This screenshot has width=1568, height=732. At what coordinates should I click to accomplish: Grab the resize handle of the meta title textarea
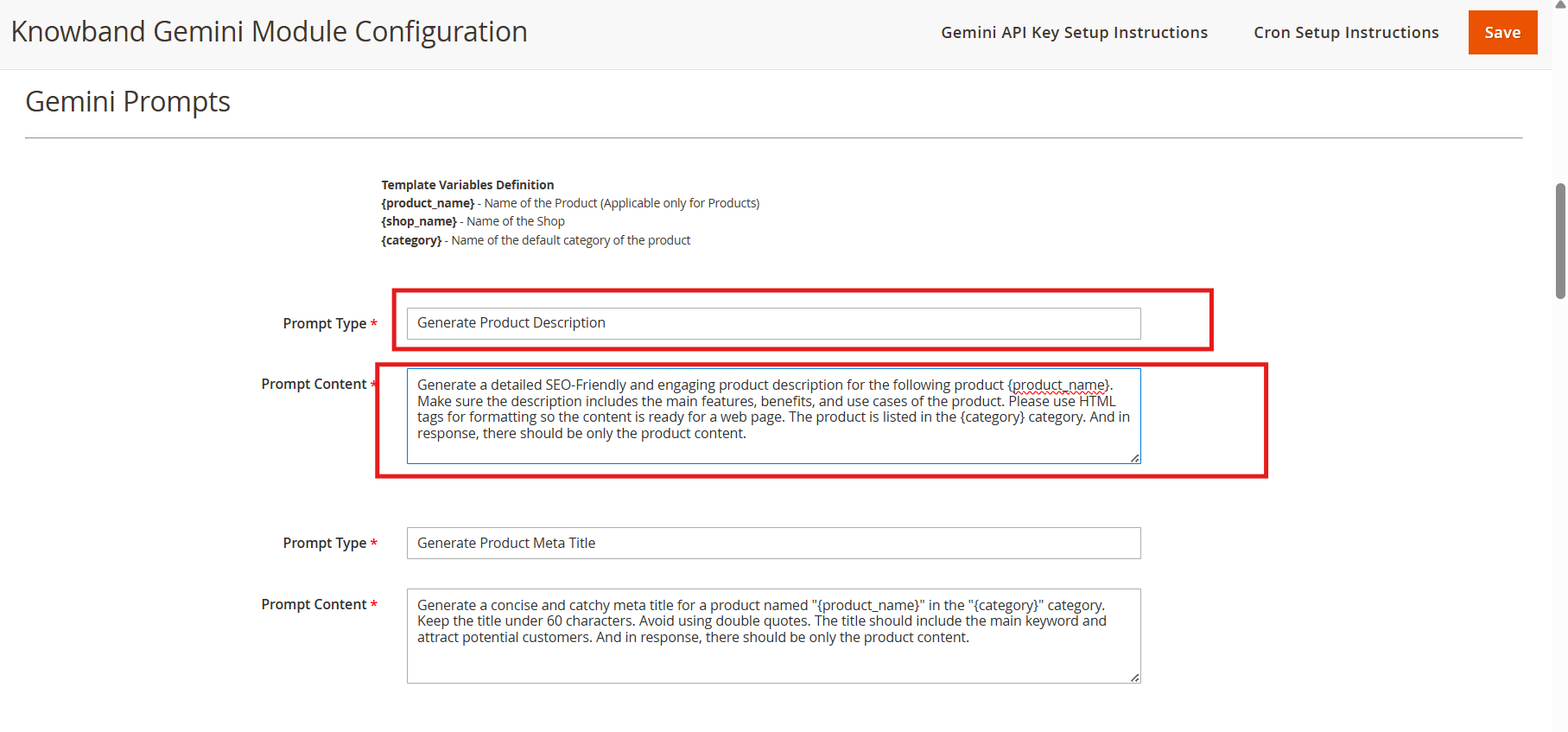pyautogui.click(x=1134, y=678)
